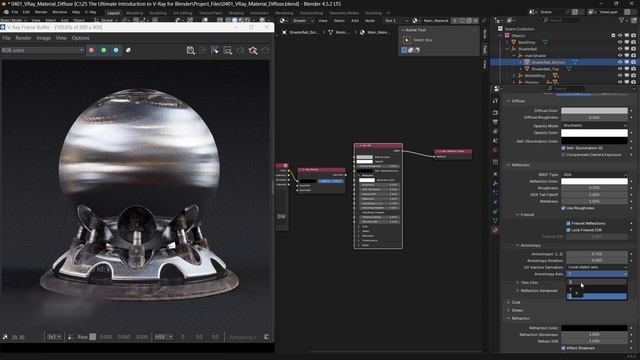Open the Shader editor type button
The image size is (640, 360).
click(x=284, y=20)
